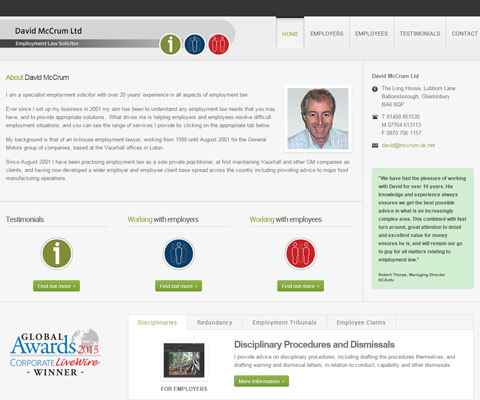The width and height of the screenshot is (480, 400).
Task: Click the For Employers thumbnail image
Action: (x=184, y=360)
